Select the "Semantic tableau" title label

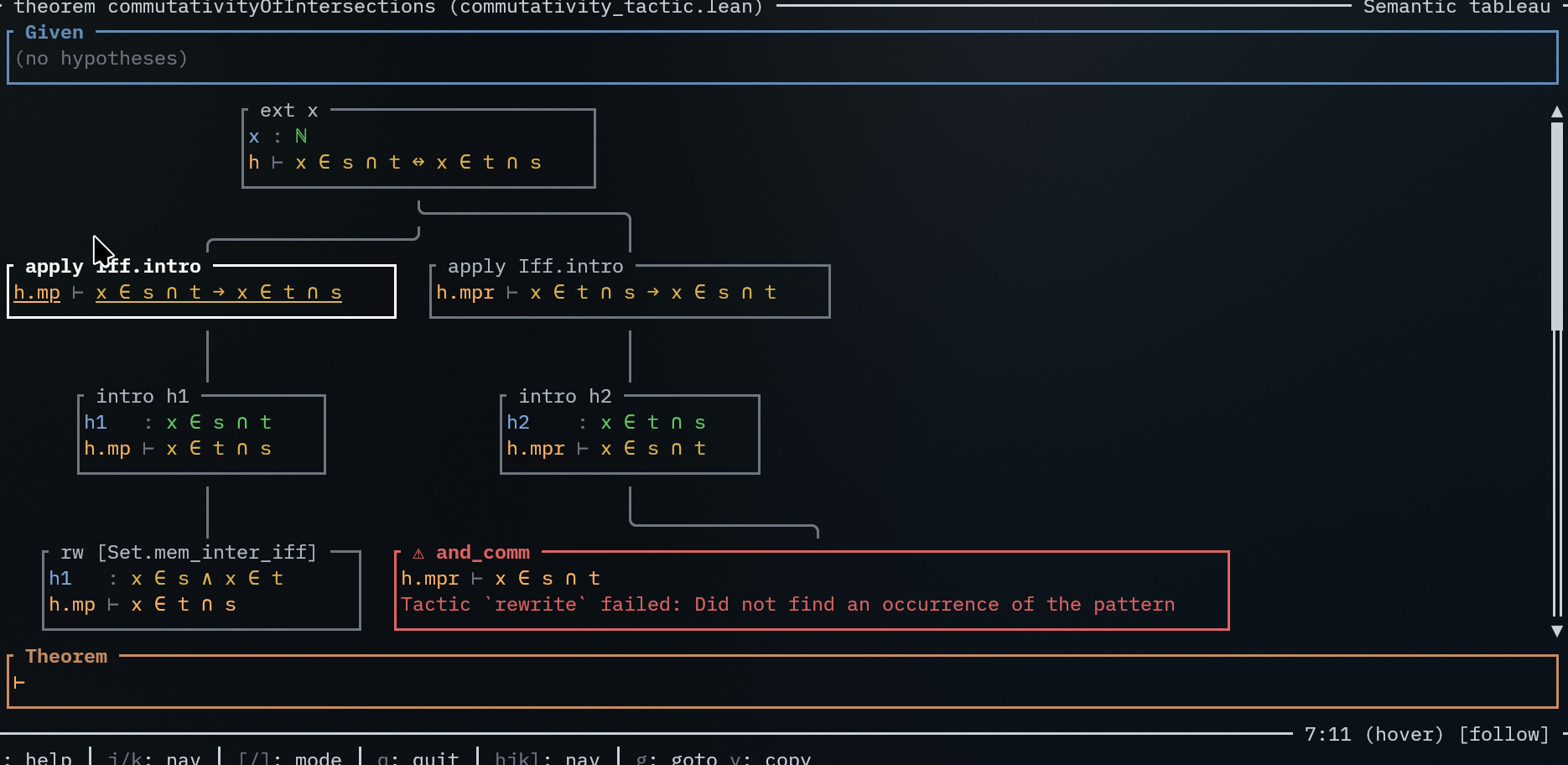coord(1456,8)
